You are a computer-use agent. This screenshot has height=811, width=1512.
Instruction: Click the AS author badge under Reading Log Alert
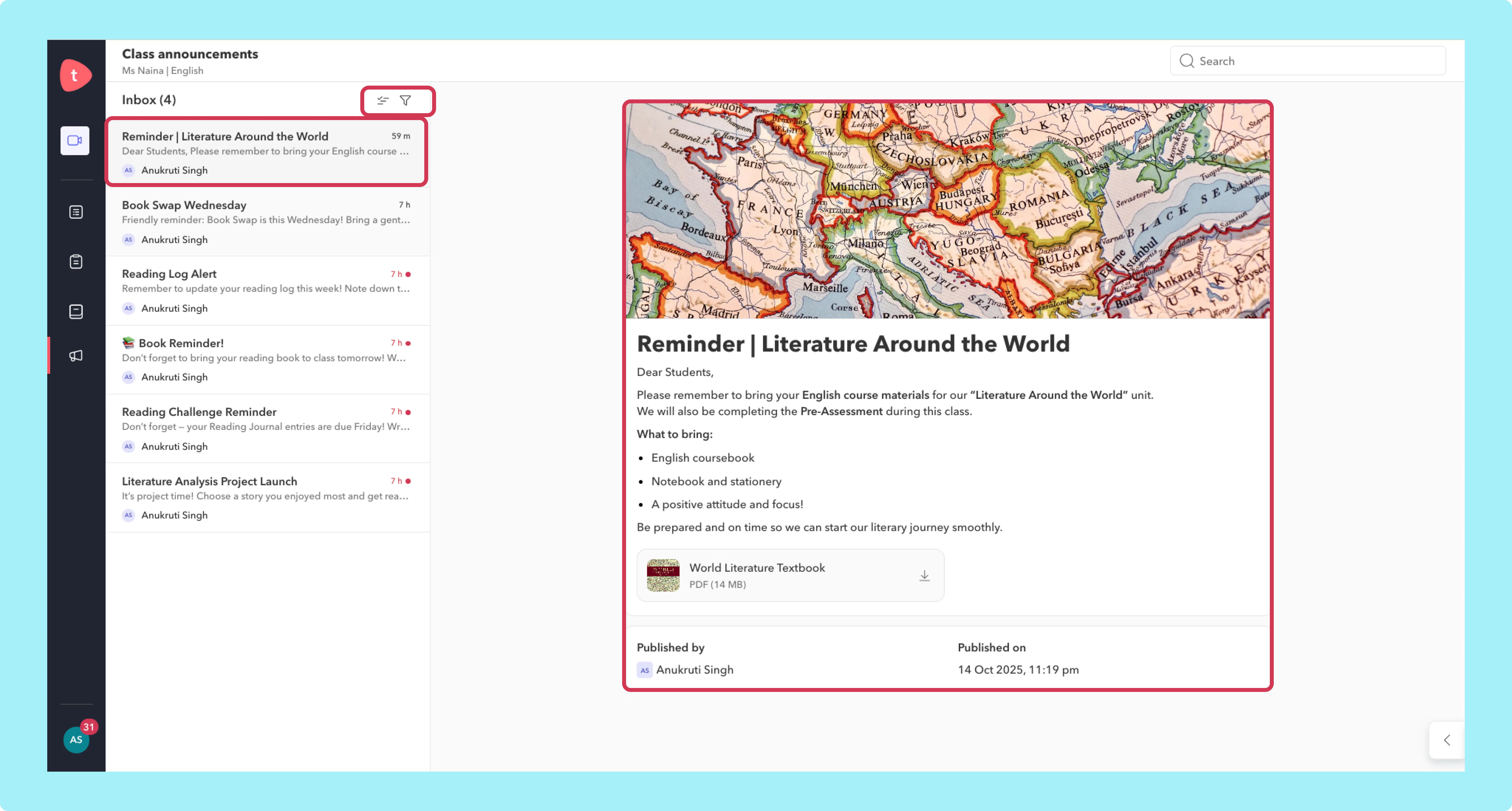tap(128, 308)
